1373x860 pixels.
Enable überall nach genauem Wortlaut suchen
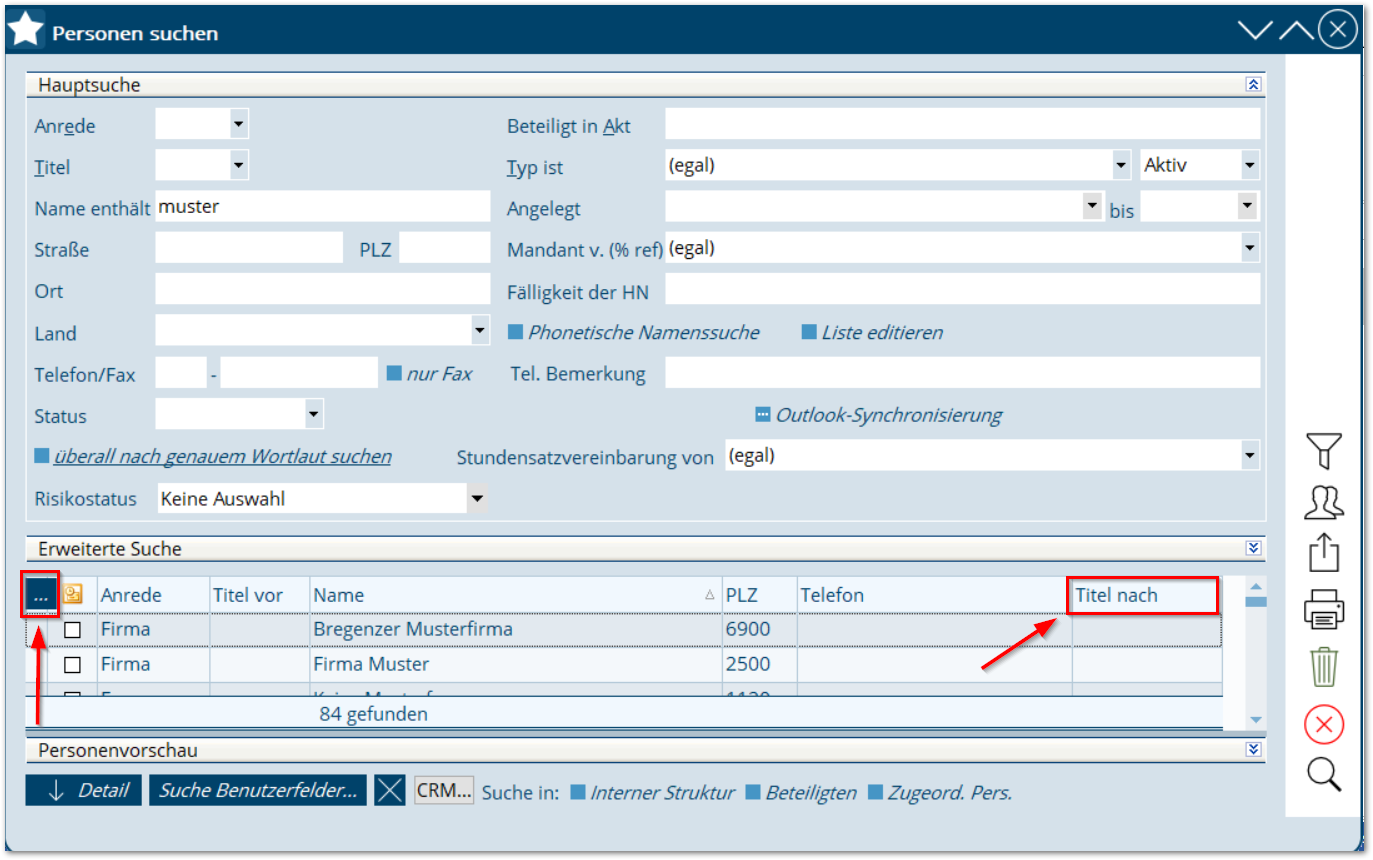(42, 456)
